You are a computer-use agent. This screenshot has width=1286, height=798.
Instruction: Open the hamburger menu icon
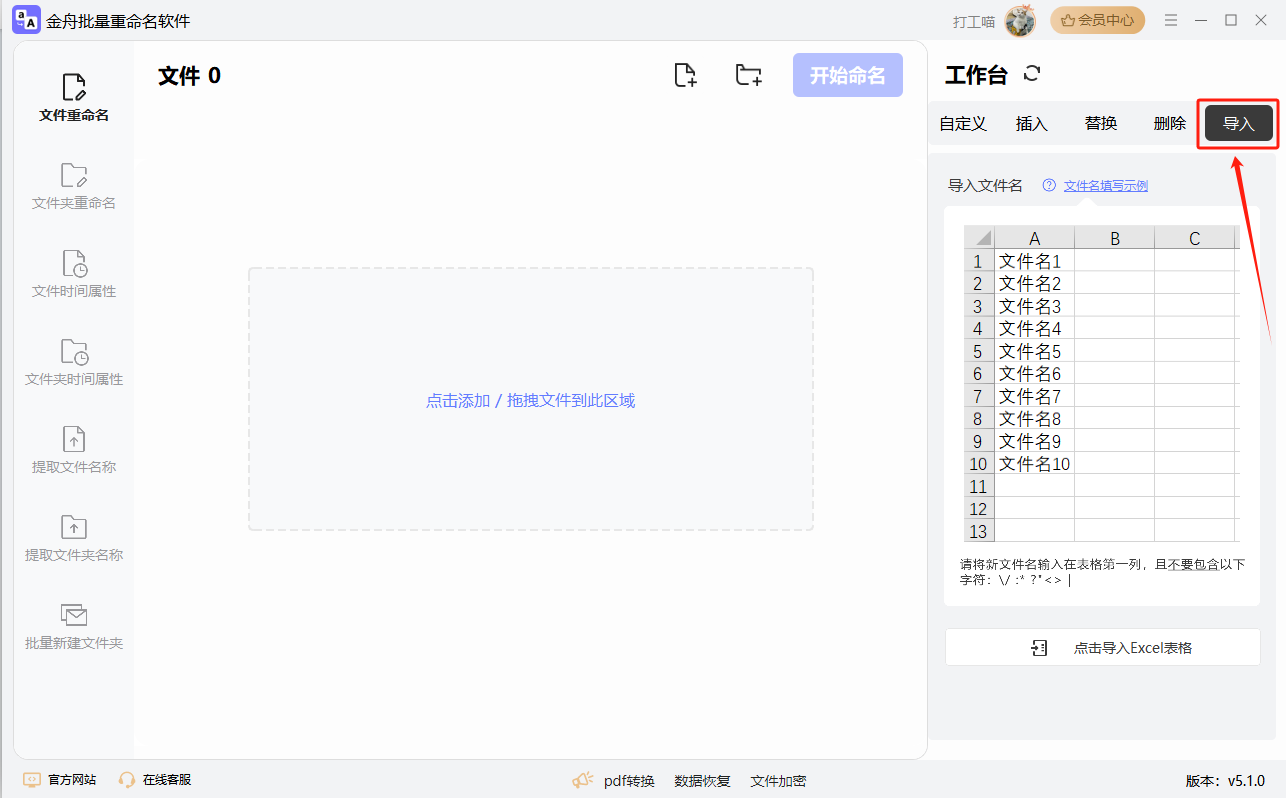tap(1171, 20)
